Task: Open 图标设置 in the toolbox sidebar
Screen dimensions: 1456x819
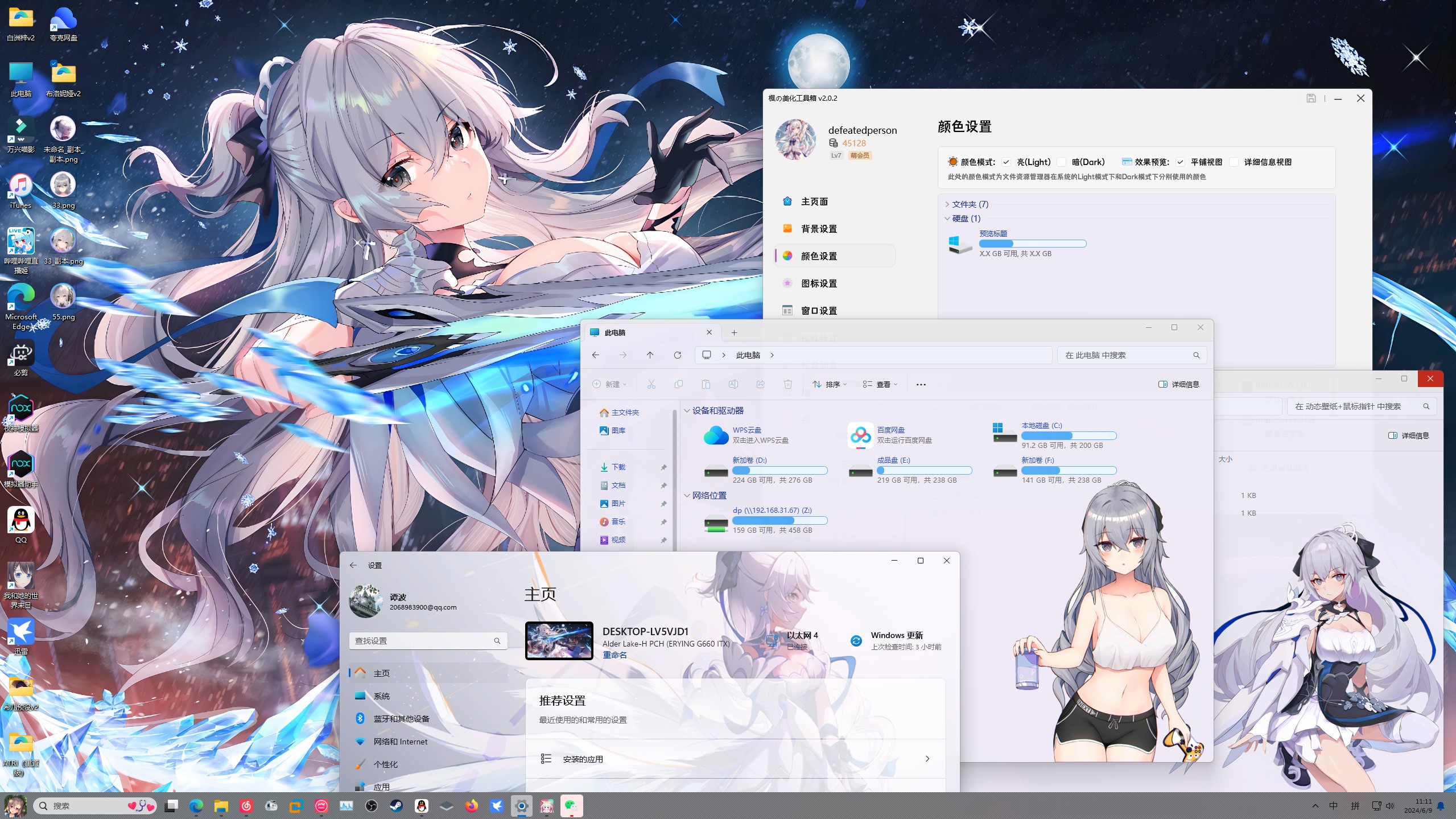Action: click(818, 283)
